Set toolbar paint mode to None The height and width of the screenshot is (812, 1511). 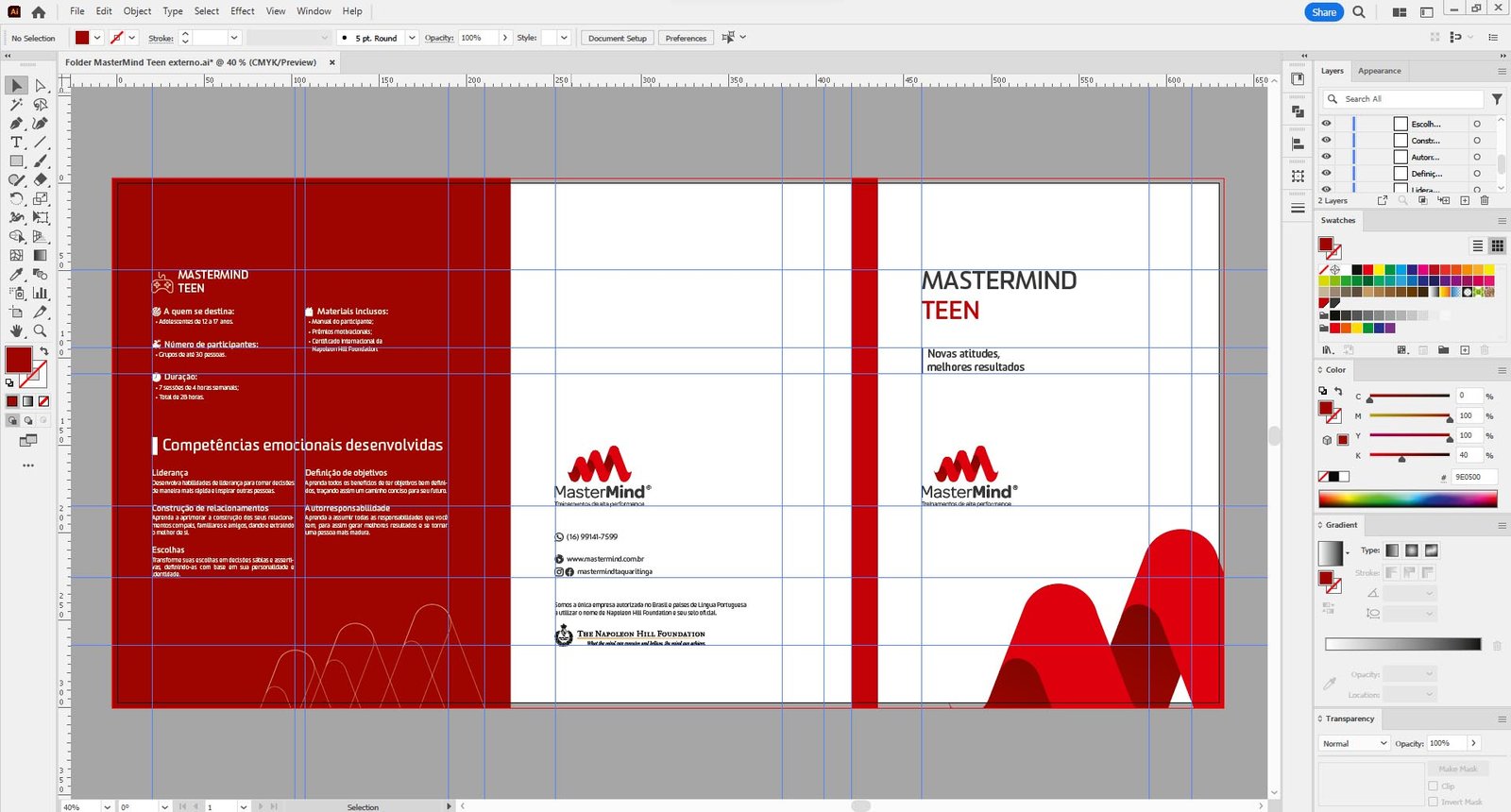tap(43, 401)
